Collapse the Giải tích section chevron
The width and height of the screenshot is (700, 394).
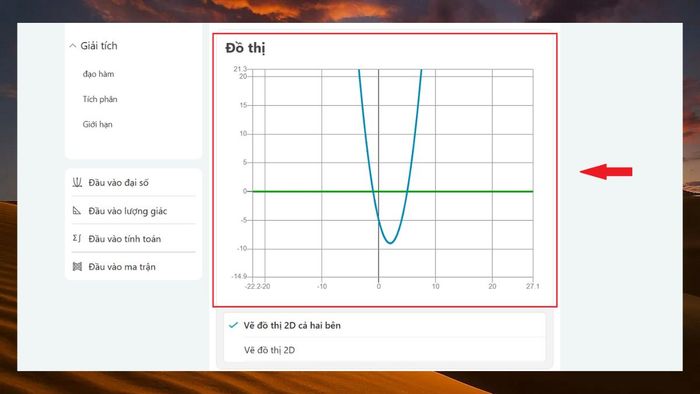tap(72, 46)
